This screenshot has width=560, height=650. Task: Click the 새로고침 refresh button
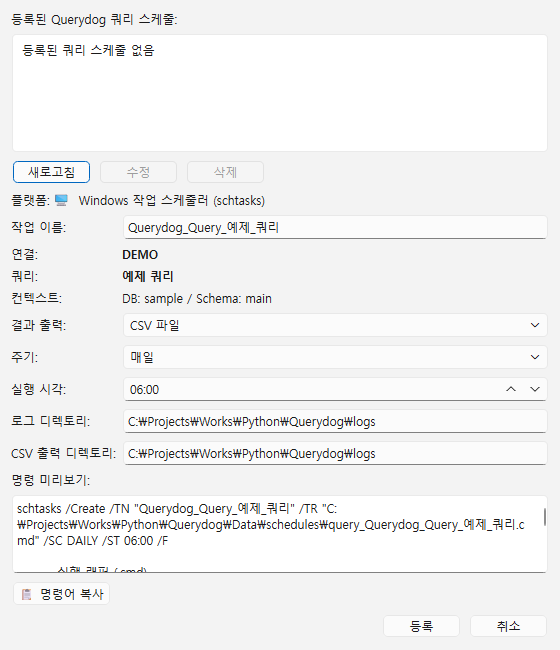[51, 172]
